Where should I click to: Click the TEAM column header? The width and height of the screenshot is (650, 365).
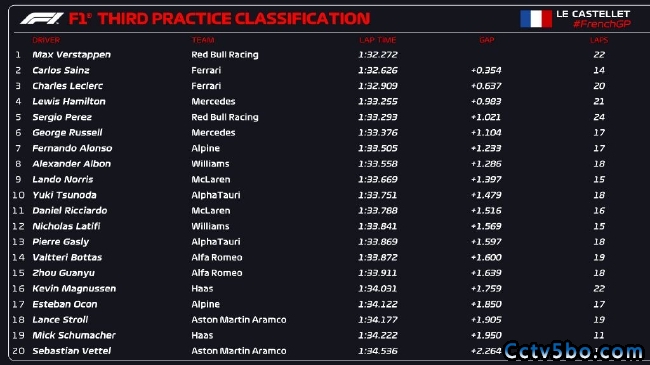tap(203, 40)
